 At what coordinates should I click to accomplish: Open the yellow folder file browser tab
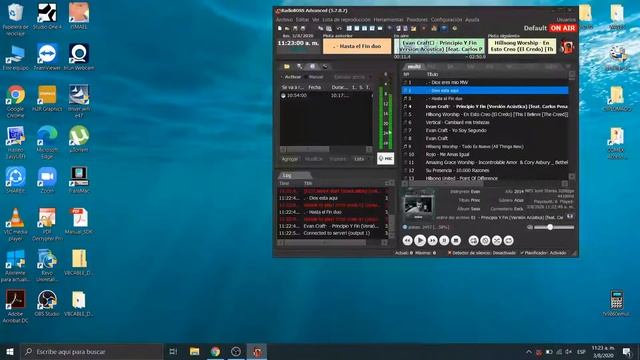click(287, 66)
